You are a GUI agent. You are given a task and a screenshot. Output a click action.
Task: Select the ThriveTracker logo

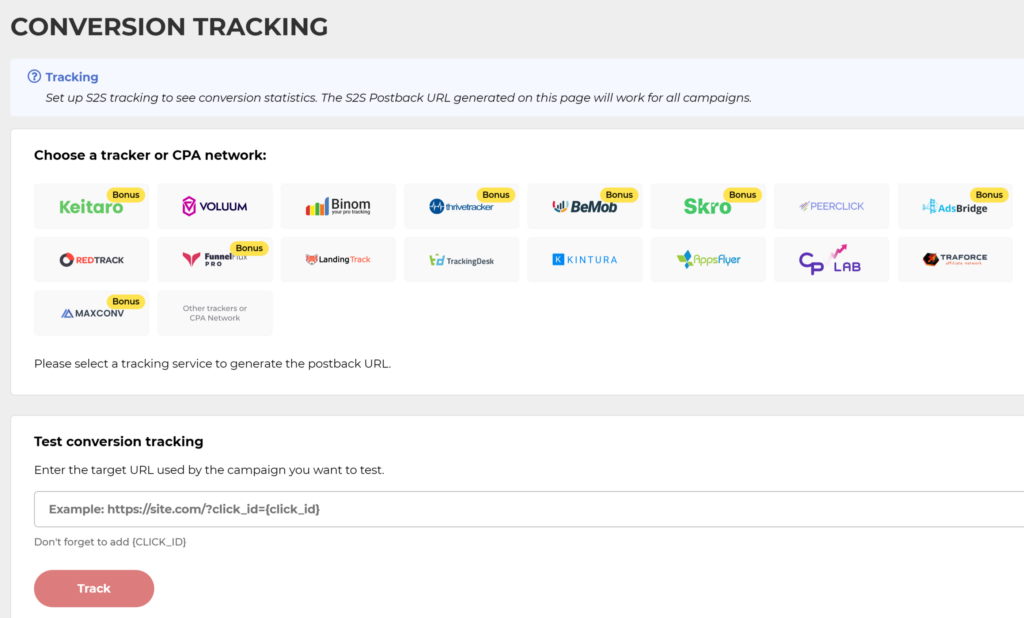click(x=461, y=207)
